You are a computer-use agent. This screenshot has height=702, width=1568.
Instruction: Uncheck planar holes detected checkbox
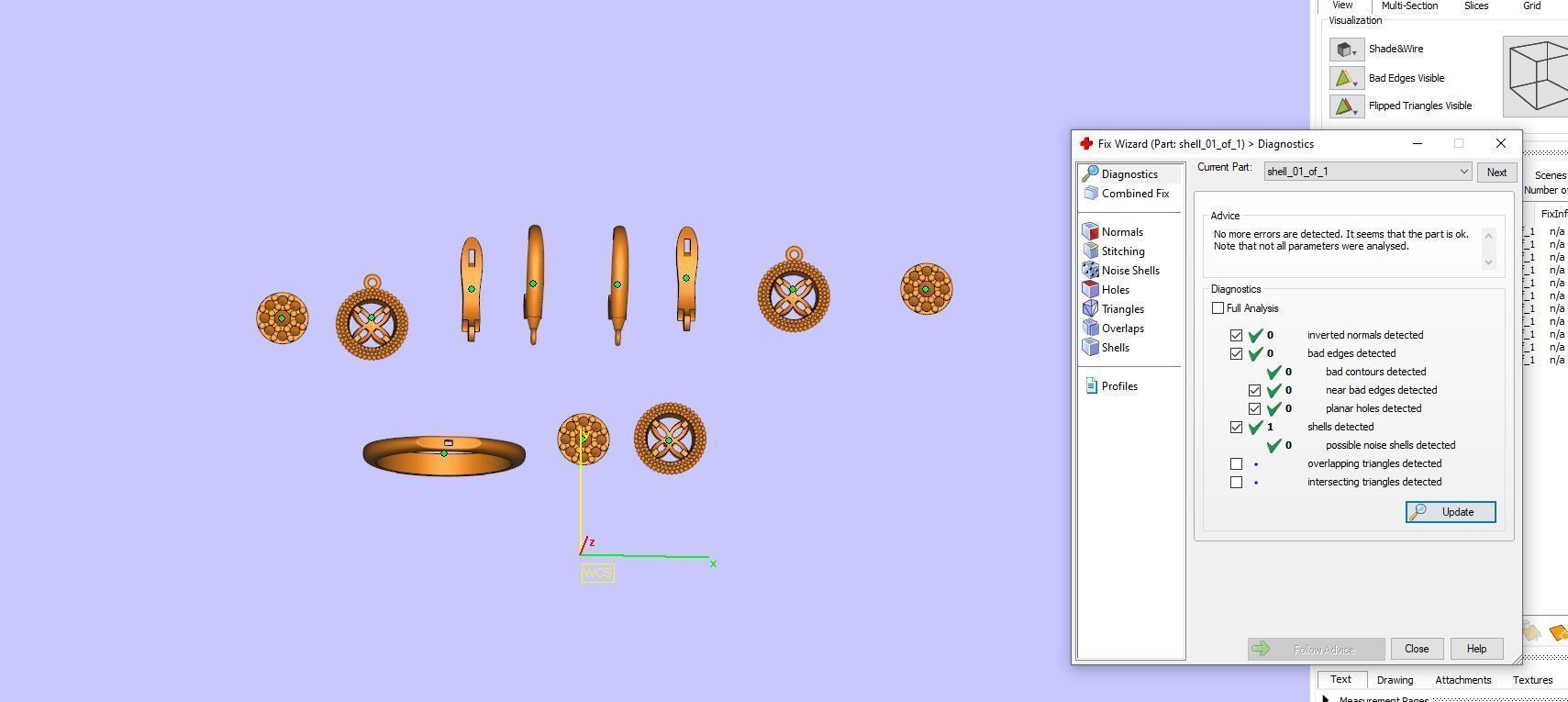coord(1254,409)
